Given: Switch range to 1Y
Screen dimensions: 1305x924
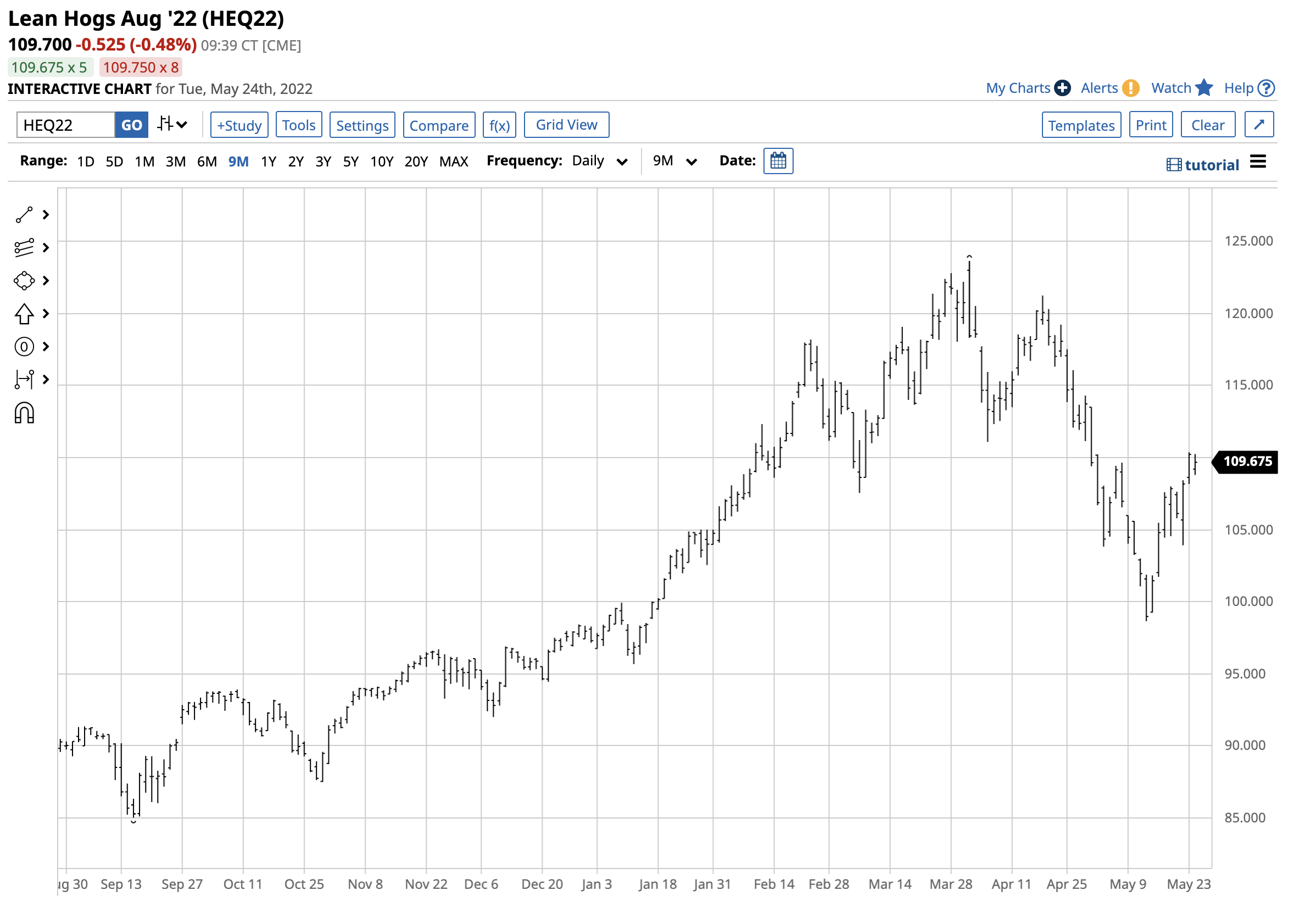Looking at the screenshot, I should (269, 162).
